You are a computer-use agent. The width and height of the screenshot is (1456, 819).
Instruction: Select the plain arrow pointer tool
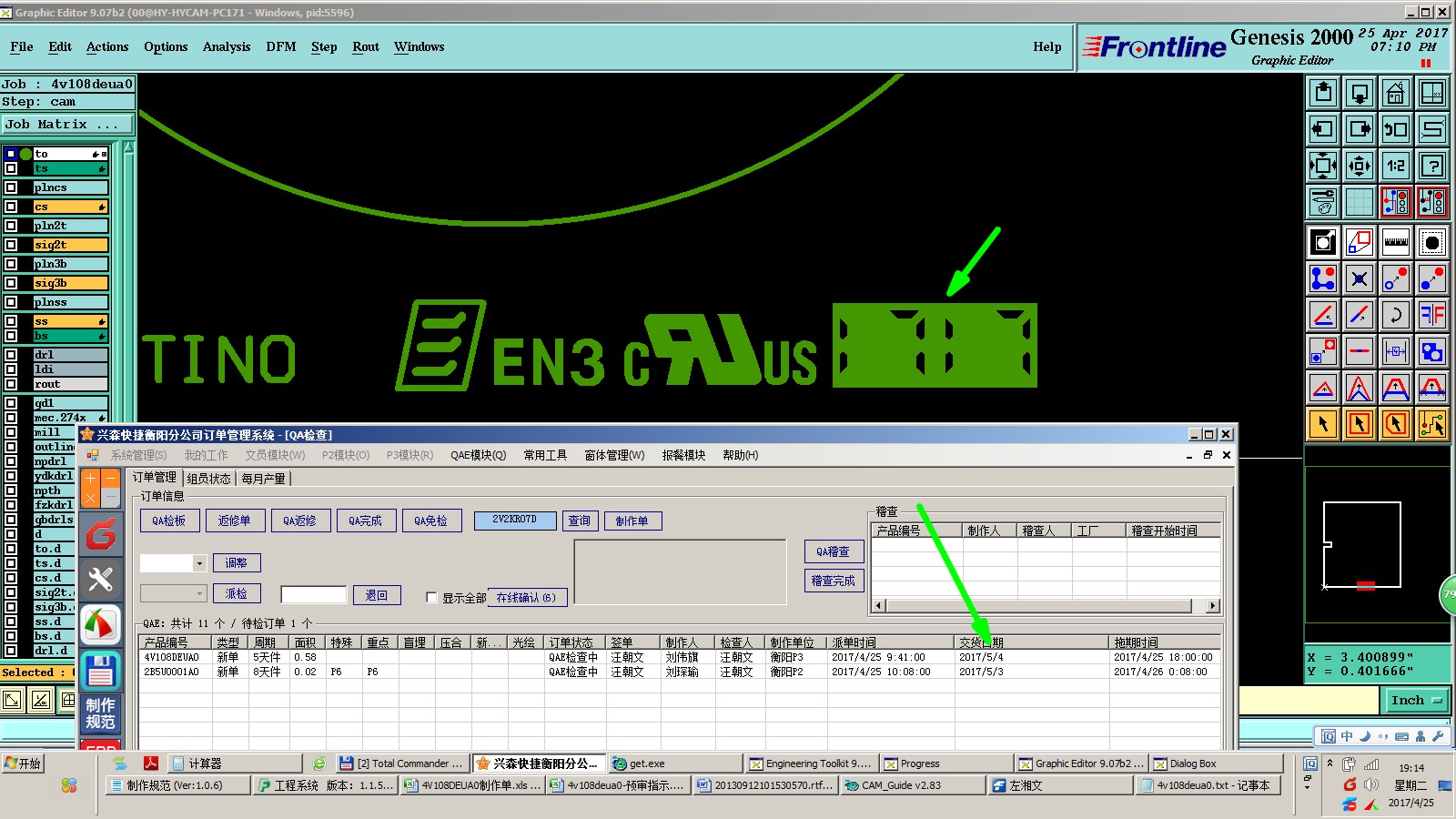1323,423
